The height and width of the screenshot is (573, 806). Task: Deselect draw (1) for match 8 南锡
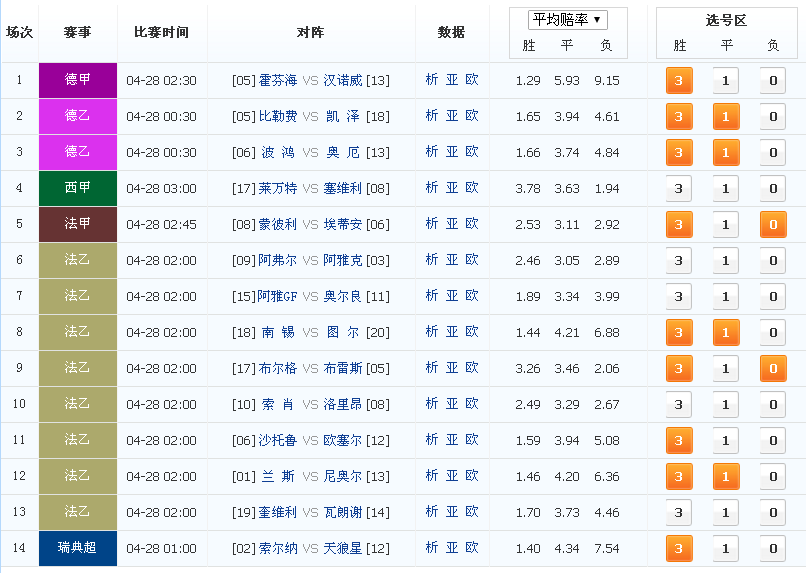tap(726, 332)
